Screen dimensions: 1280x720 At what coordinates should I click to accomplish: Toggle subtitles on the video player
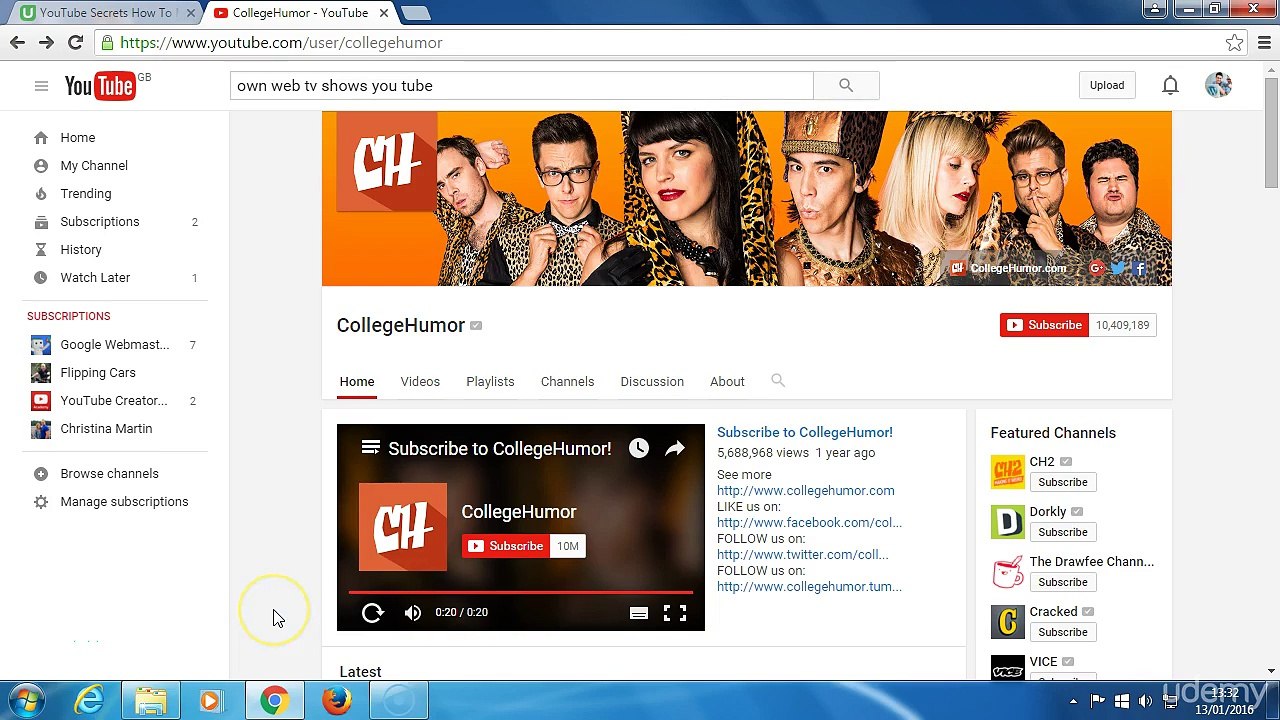point(639,613)
